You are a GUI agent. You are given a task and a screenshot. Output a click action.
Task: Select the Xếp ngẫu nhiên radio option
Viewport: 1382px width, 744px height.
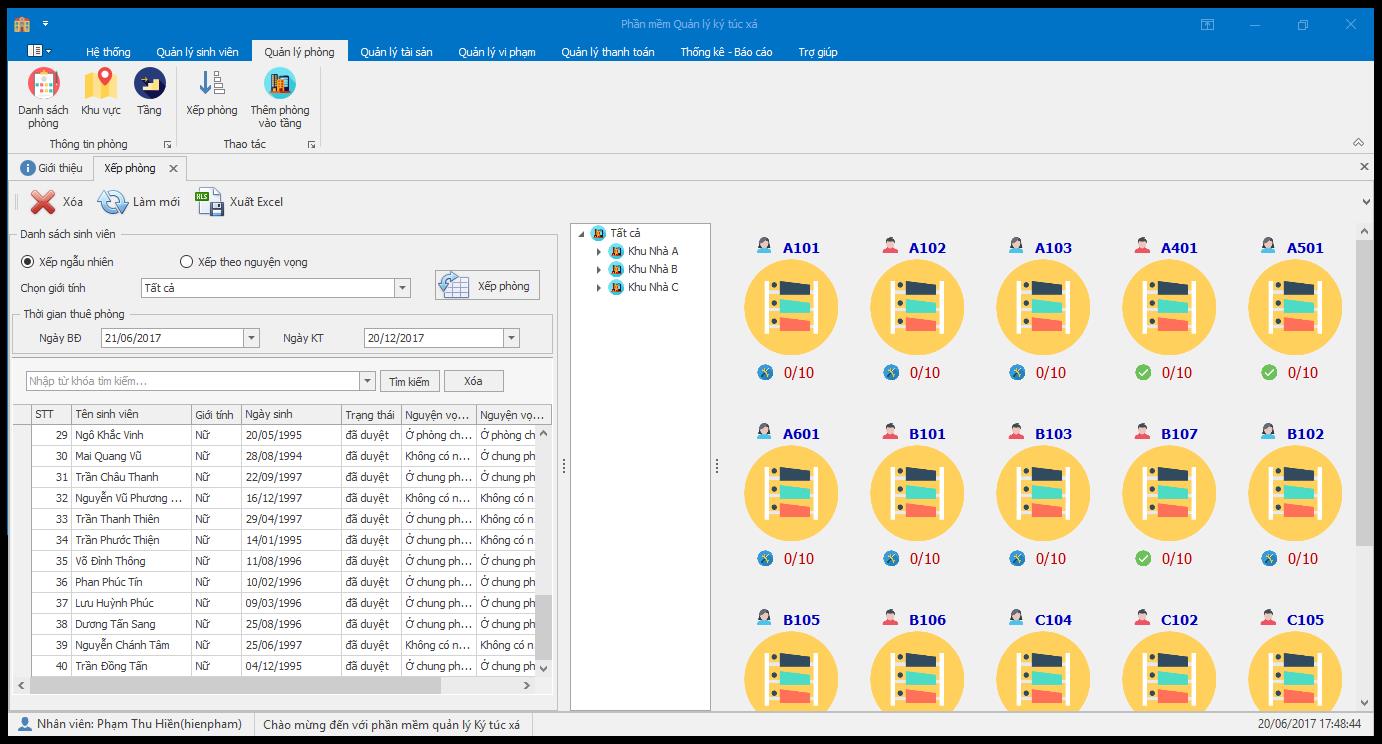[28, 262]
